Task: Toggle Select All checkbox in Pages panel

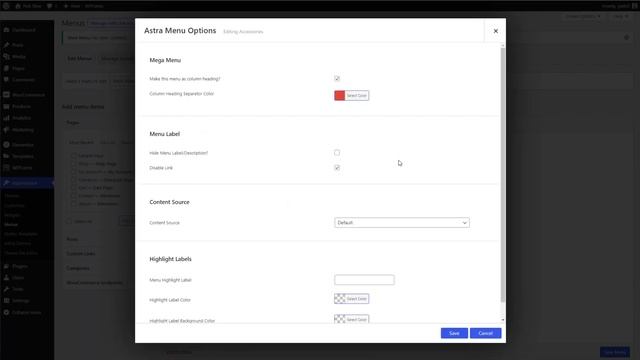Action: click(69, 221)
